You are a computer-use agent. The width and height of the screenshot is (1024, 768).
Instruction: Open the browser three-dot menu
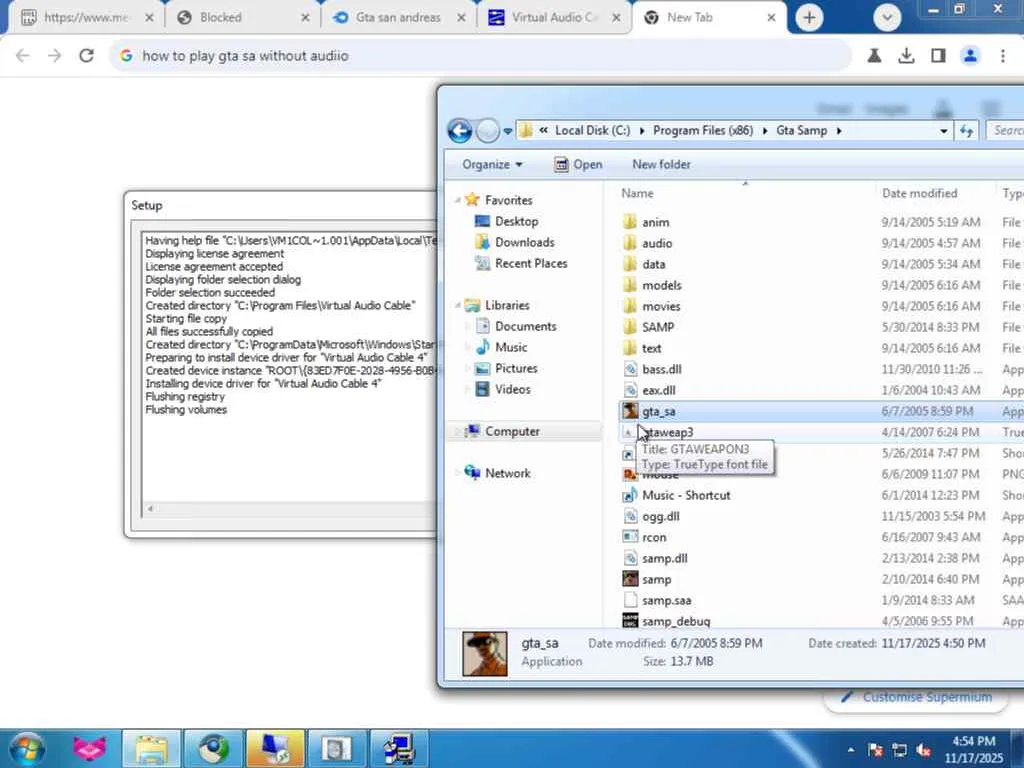1002,56
